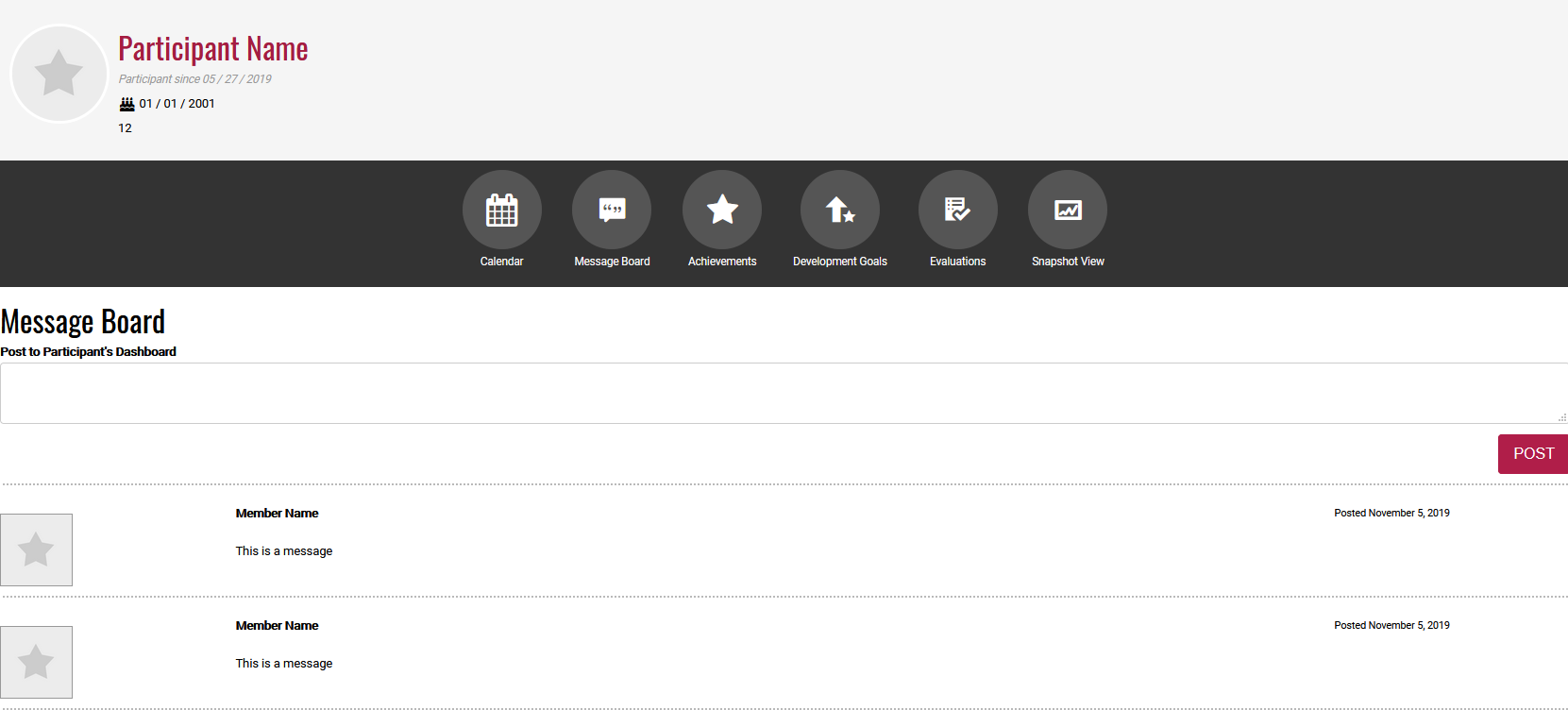
Task: Click the Development Goals menu label
Action: coord(840,262)
